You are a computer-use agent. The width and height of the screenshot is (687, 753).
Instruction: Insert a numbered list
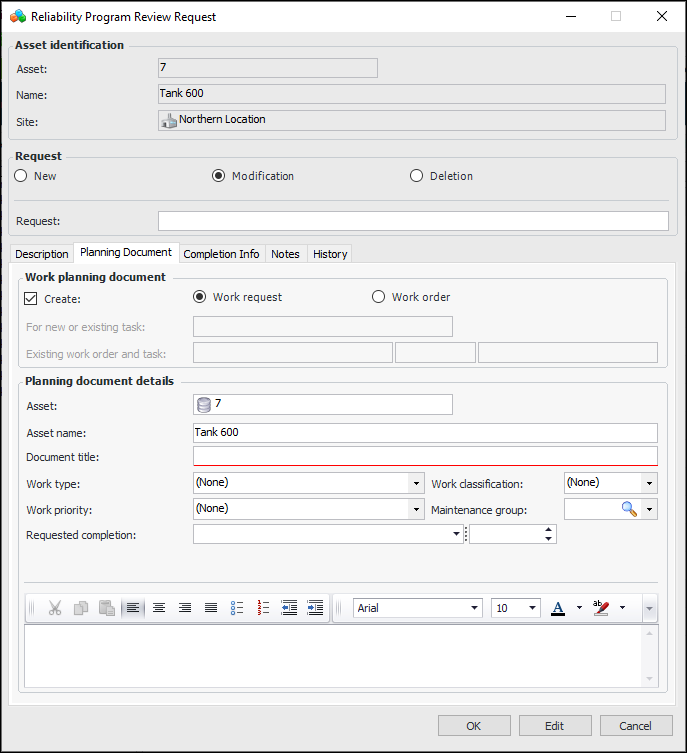click(264, 608)
